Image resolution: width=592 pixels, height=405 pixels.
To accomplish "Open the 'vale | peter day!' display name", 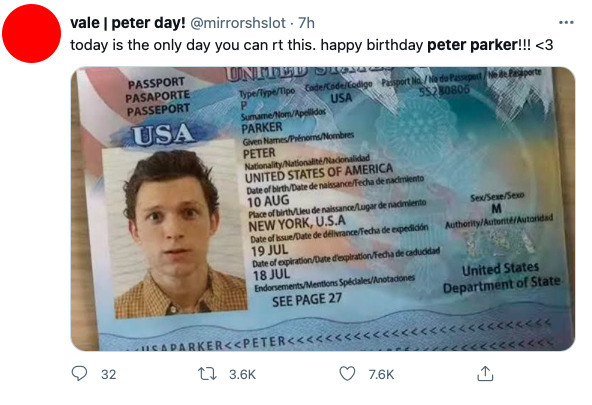I will point(128,23).
